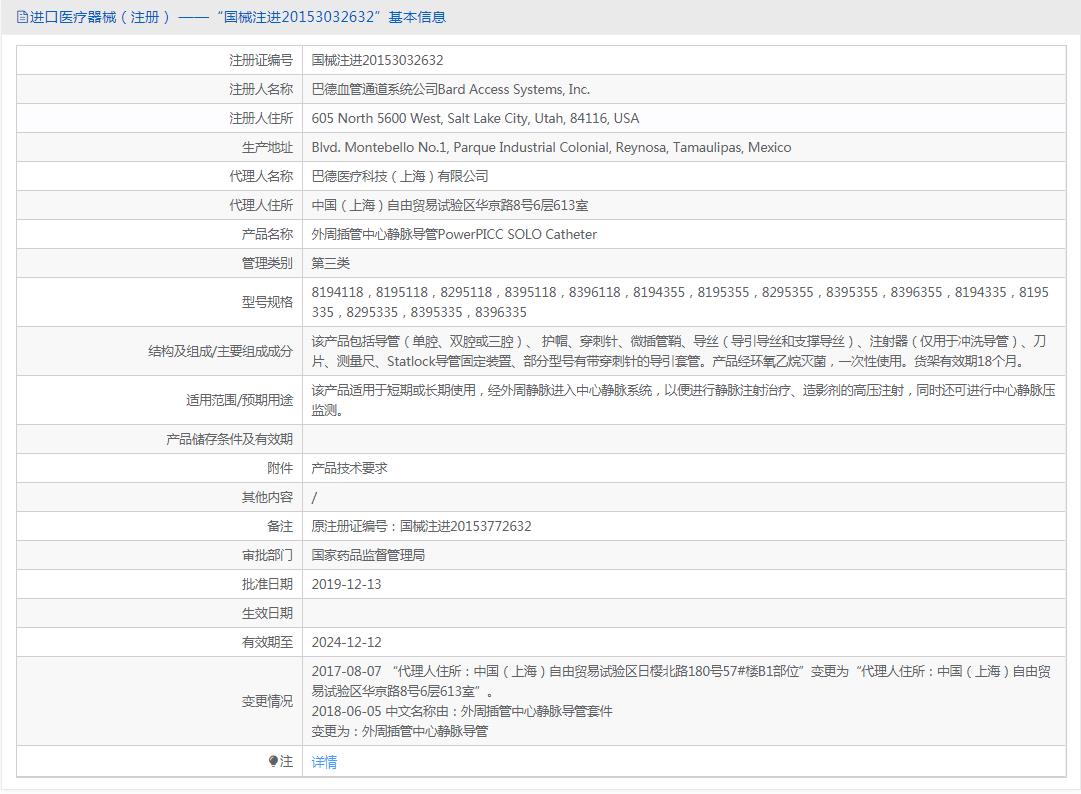This screenshot has height=794, width=1081.
Task: Click the 有效期至 label
Action: 267,642
